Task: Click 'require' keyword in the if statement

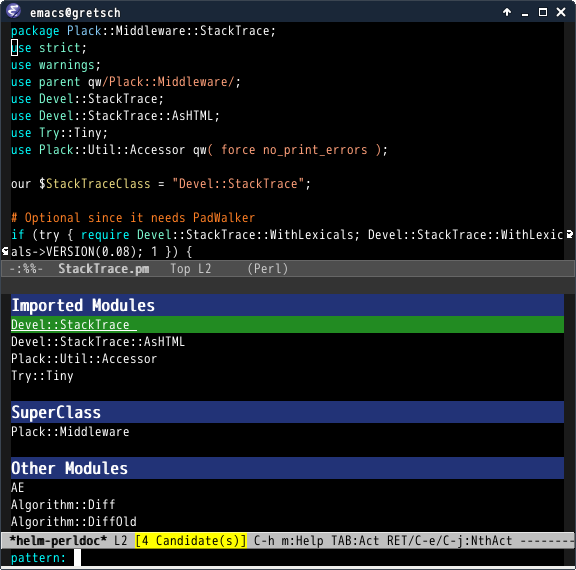Action: pyautogui.click(x=105, y=235)
